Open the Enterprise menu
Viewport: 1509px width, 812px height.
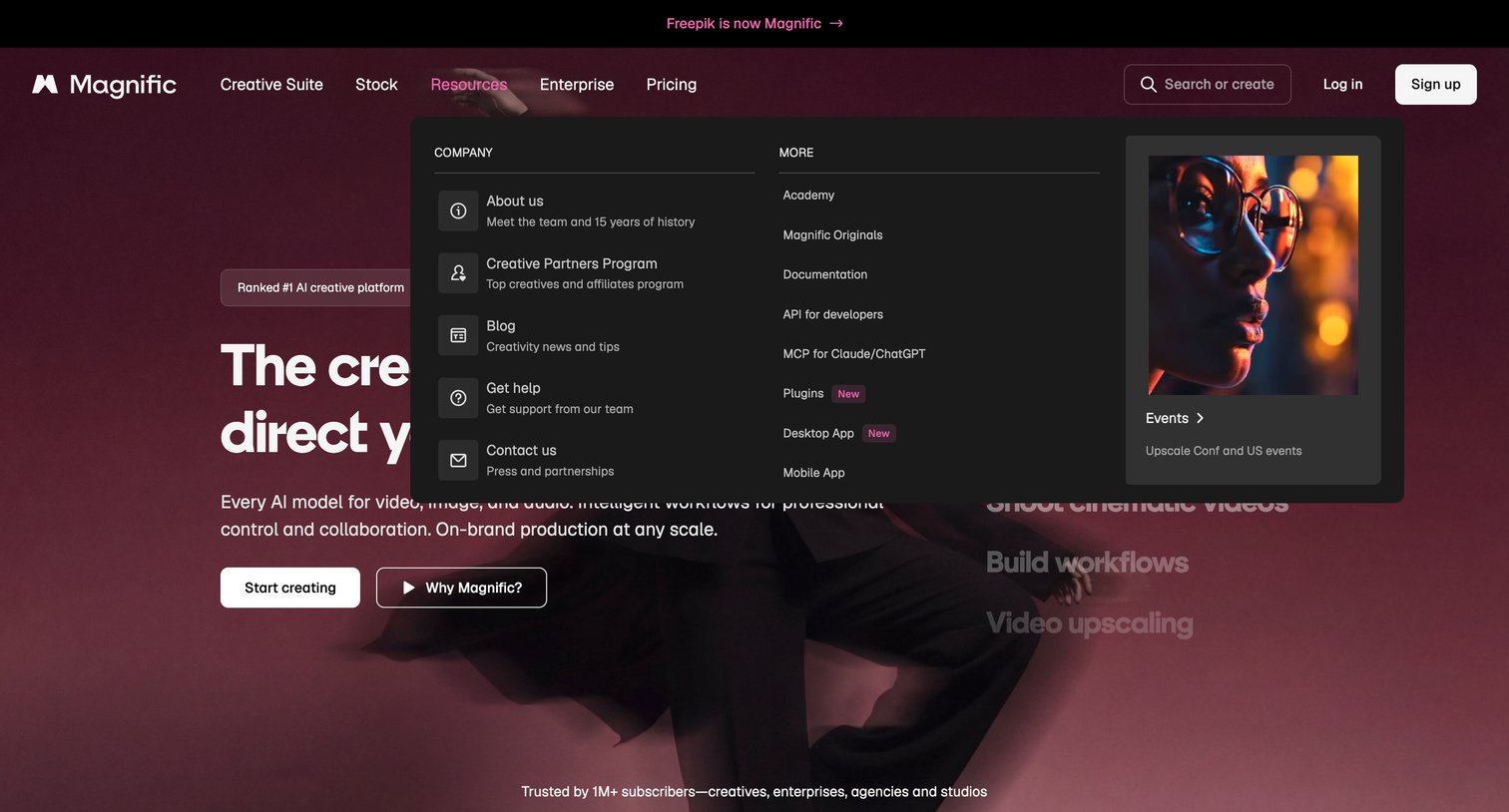[x=577, y=85]
